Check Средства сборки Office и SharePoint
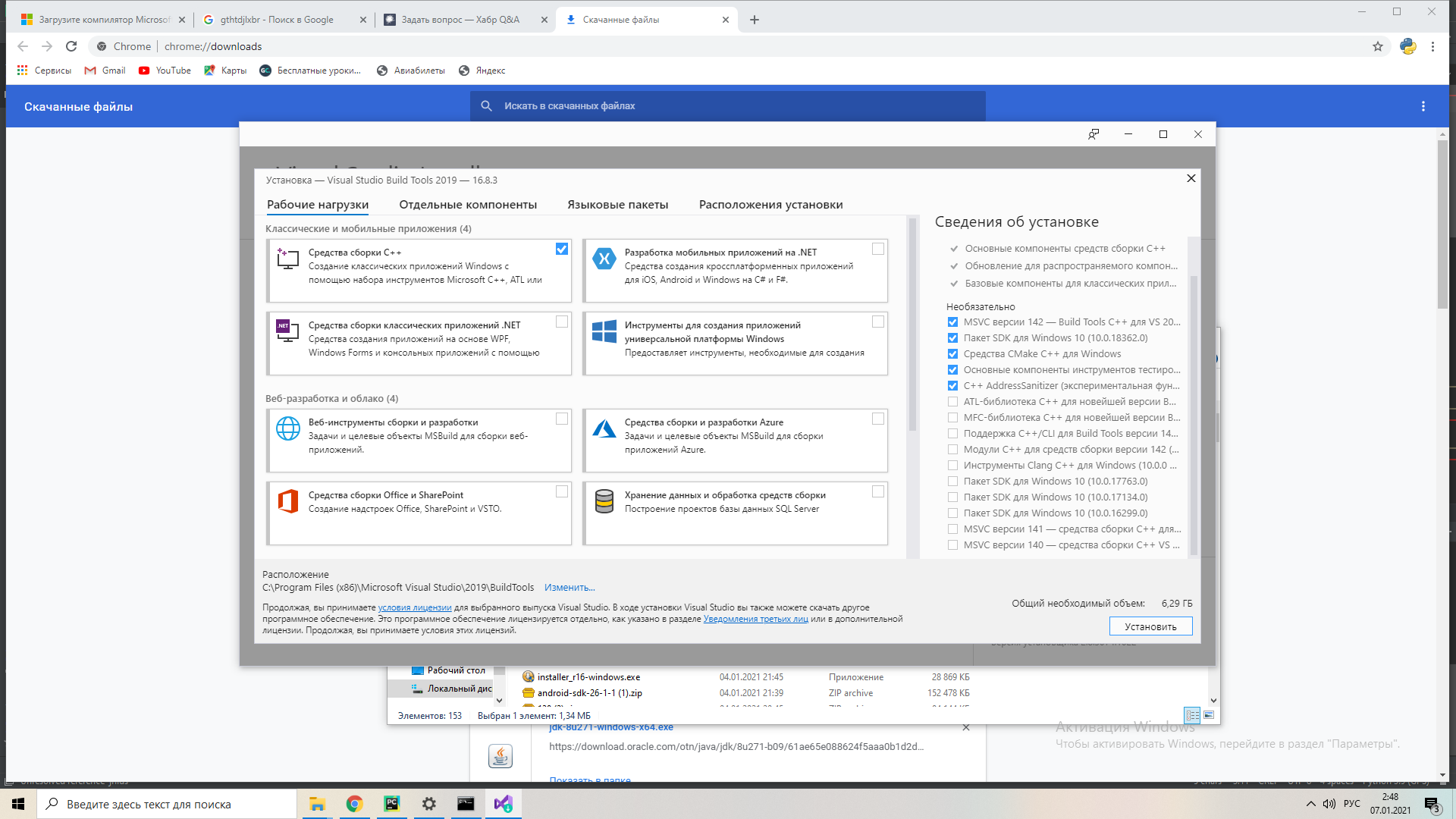Image resolution: width=1456 pixels, height=819 pixels. point(562,491)
